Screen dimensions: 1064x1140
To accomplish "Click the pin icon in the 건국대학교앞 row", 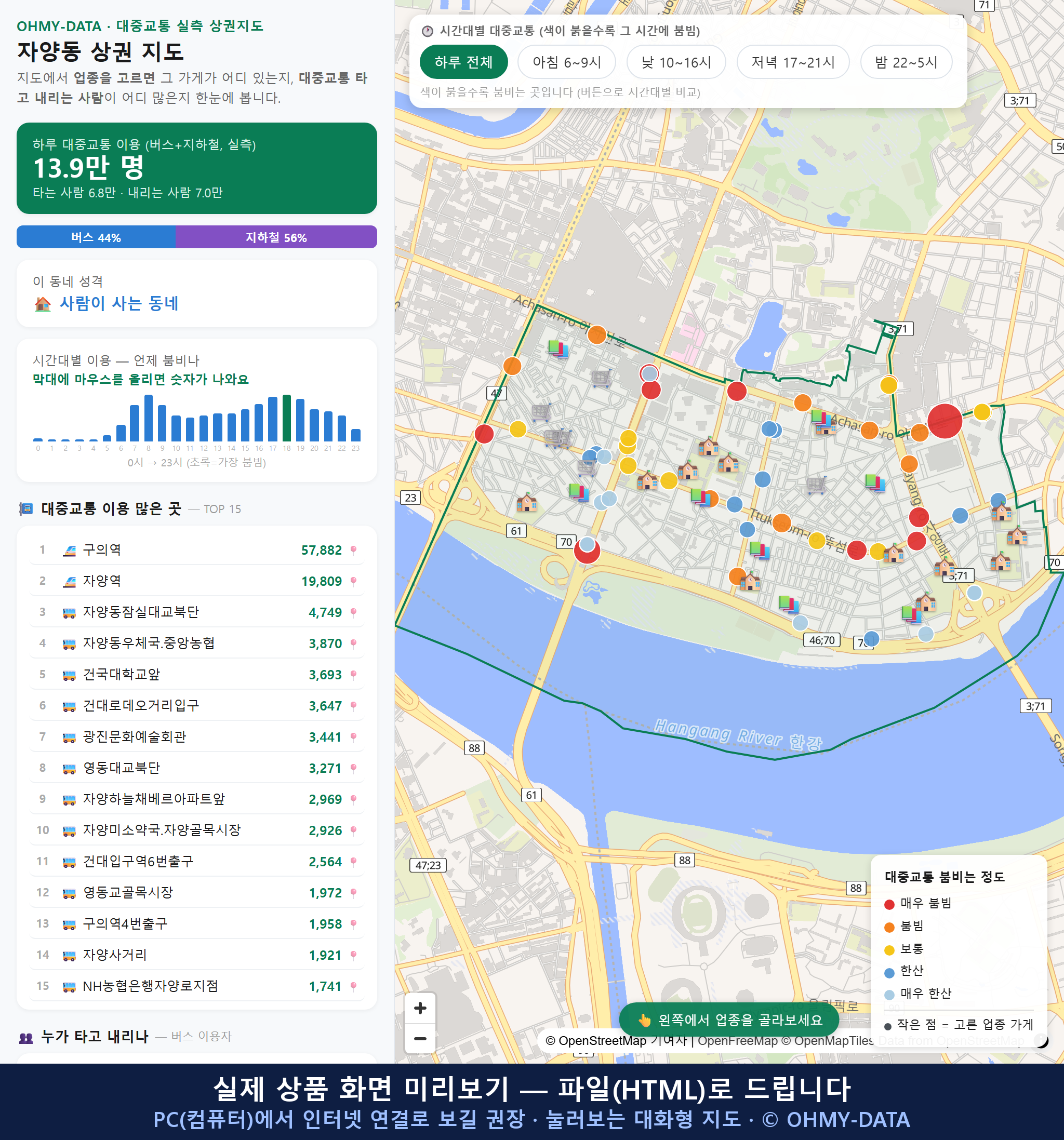I will point(353,675).
